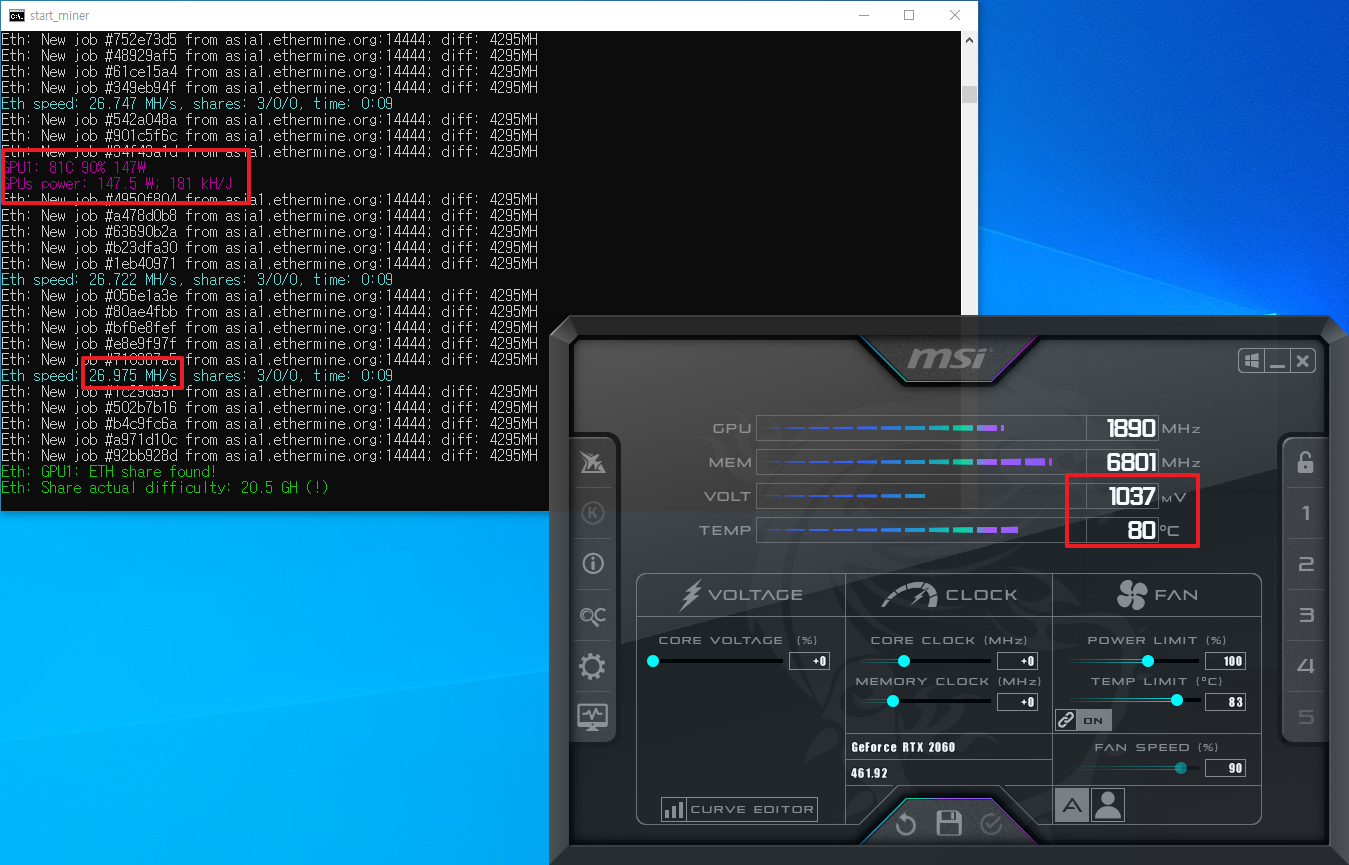Click the profile lock padlock icon
Image resolution: width=1349 pixels, height=865 pixels.
(x=1305, y=463)
